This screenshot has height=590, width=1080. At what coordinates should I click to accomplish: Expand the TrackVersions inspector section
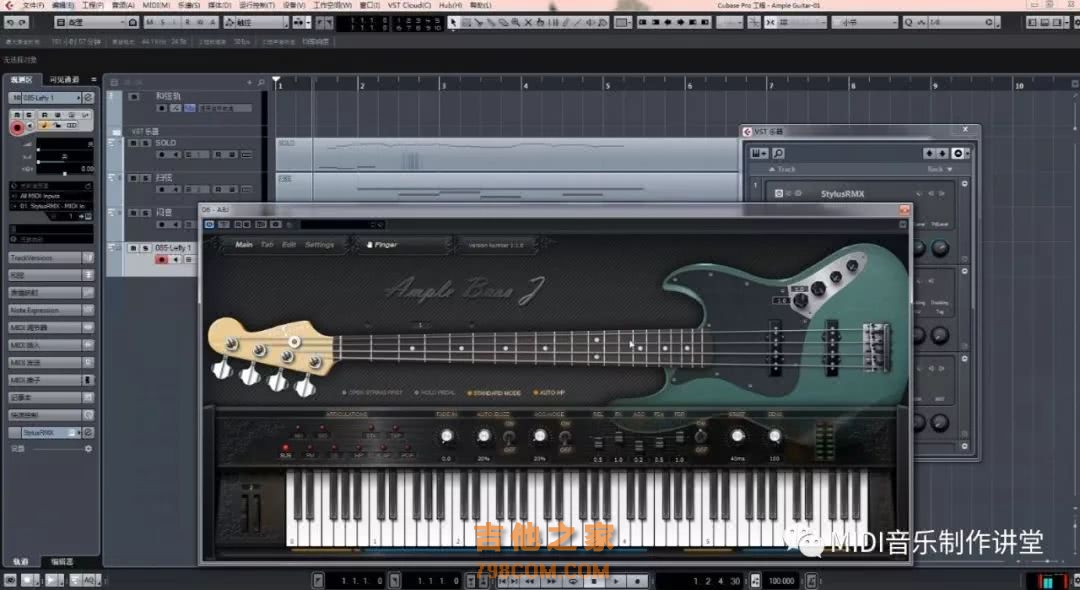(x=51, y=257)
